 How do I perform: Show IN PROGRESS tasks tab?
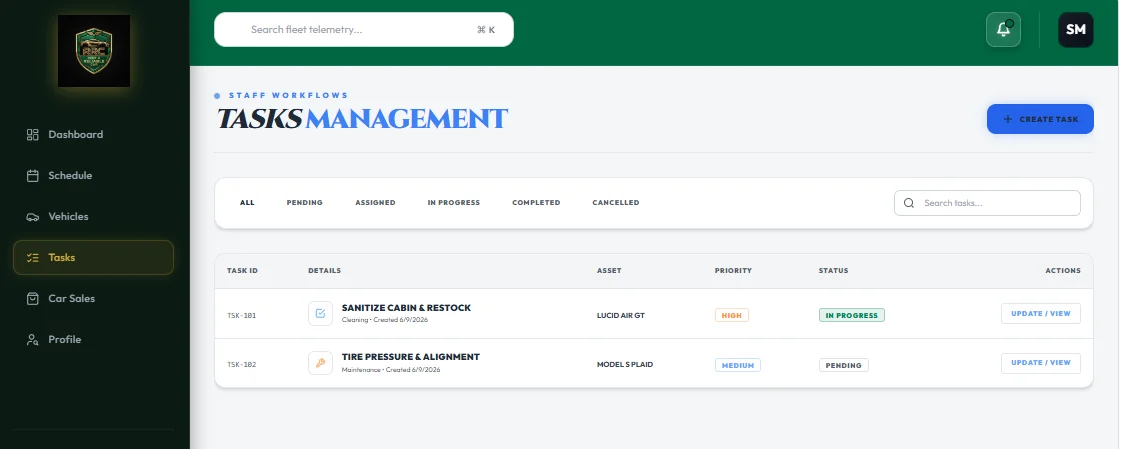(x=454, y=203)
